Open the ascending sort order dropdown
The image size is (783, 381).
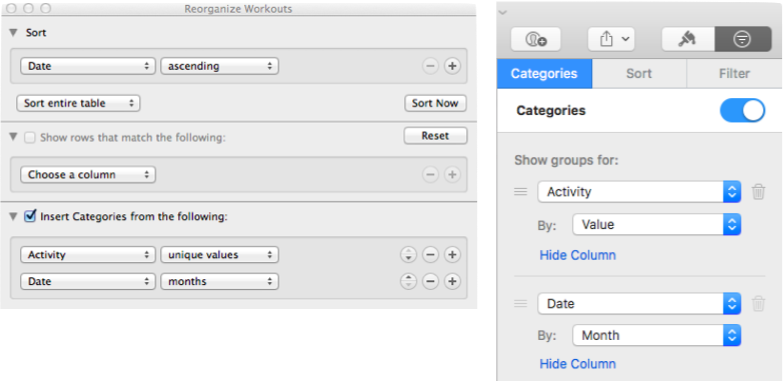pyautogui.click(x=219, y=66)
